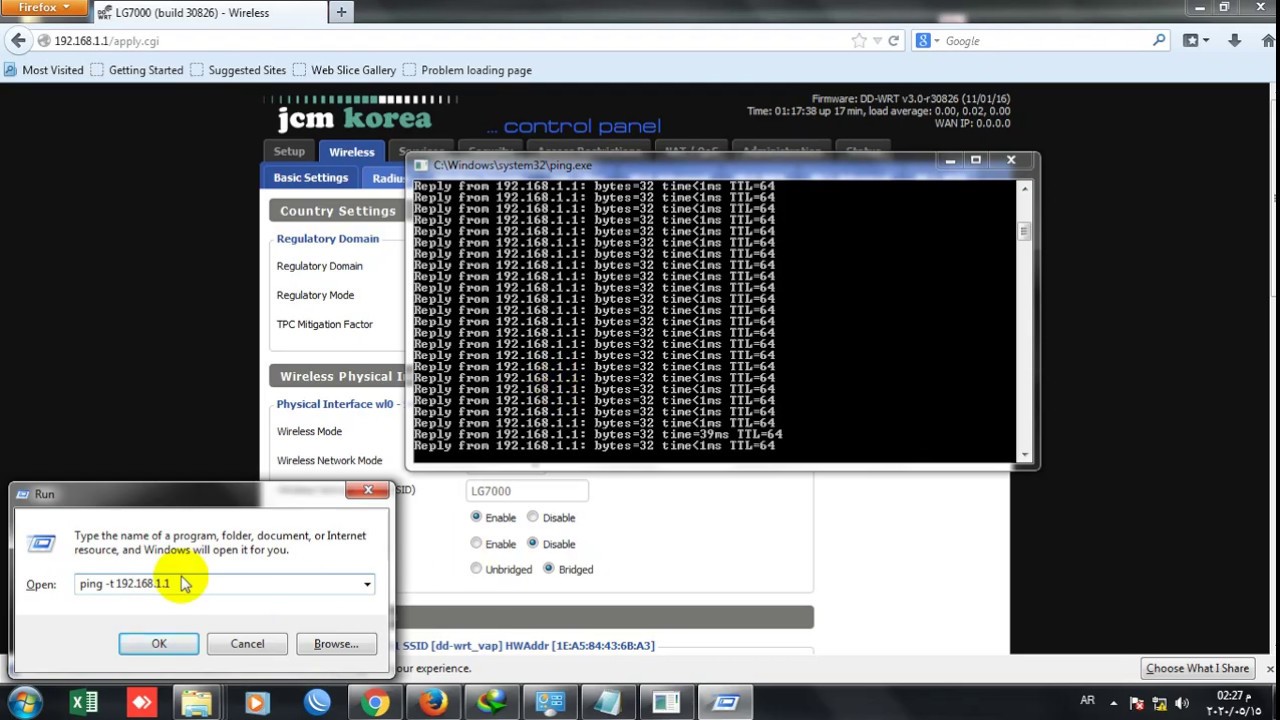Click Browse... in the Run dialog
Screen dimensions: 1280x720
[x=336, y=644]
